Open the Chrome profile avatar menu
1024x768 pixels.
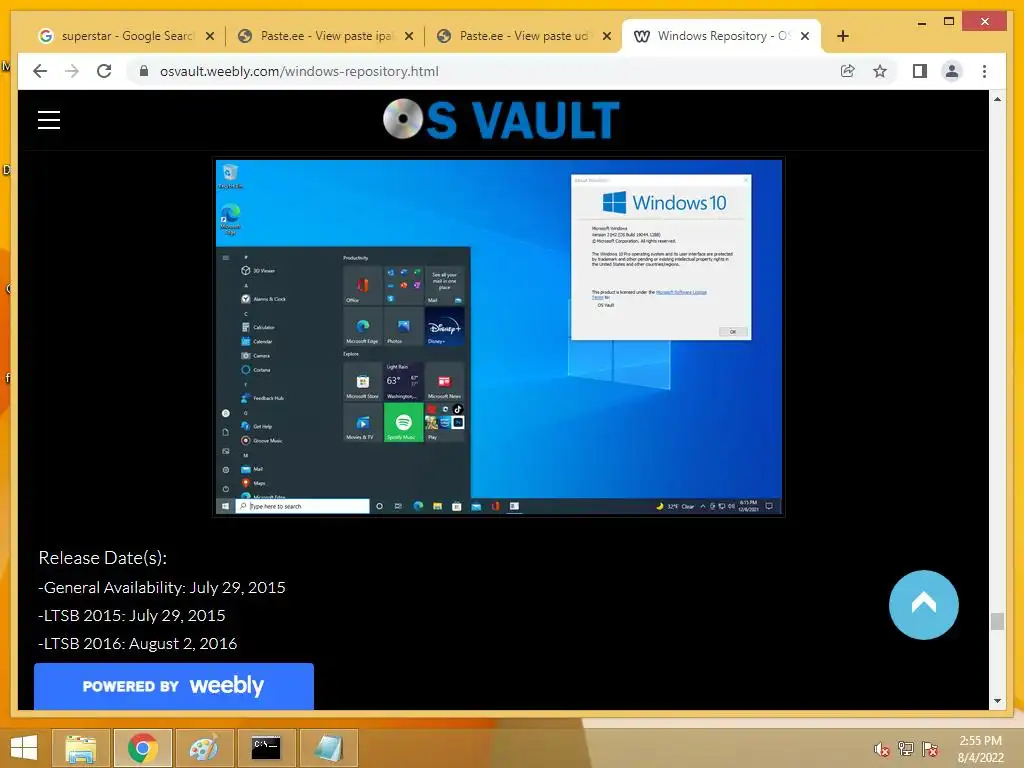point(952,71)
